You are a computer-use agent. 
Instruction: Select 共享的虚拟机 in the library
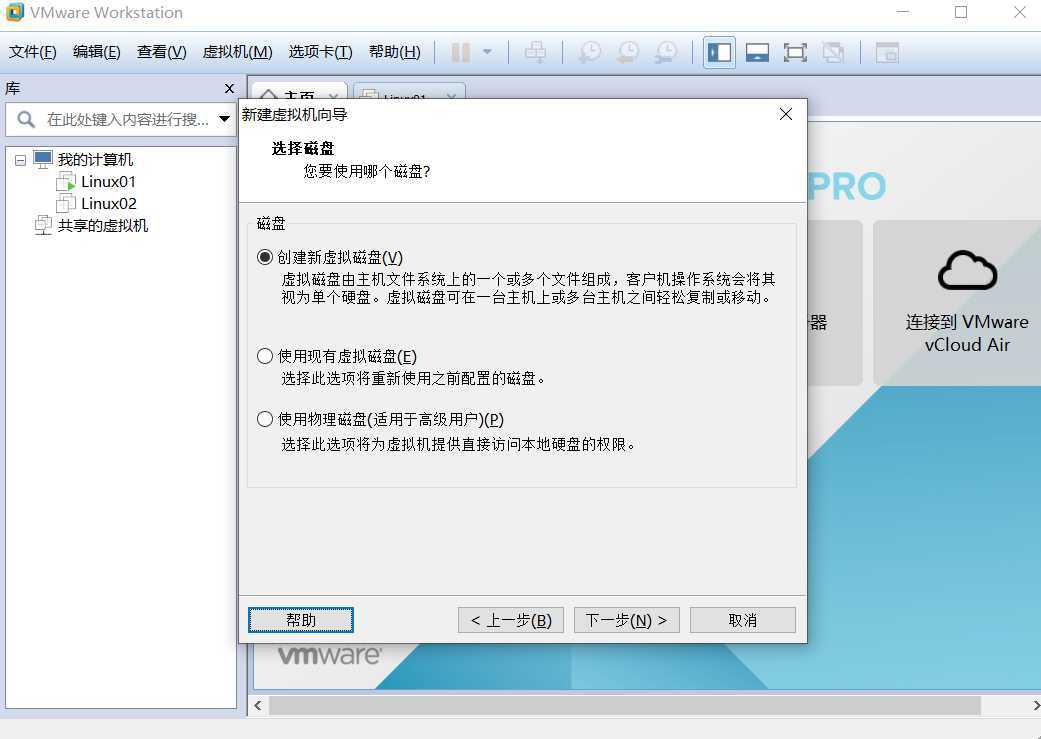(x=102, y=226)
